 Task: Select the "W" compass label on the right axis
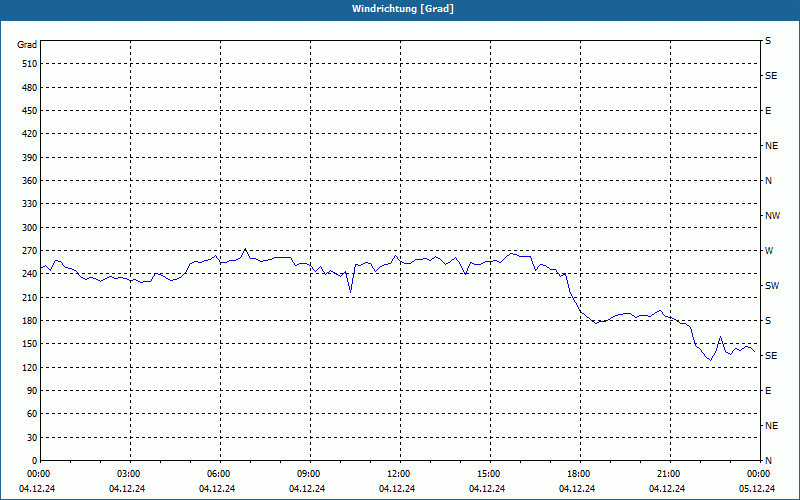click(769, 251)
